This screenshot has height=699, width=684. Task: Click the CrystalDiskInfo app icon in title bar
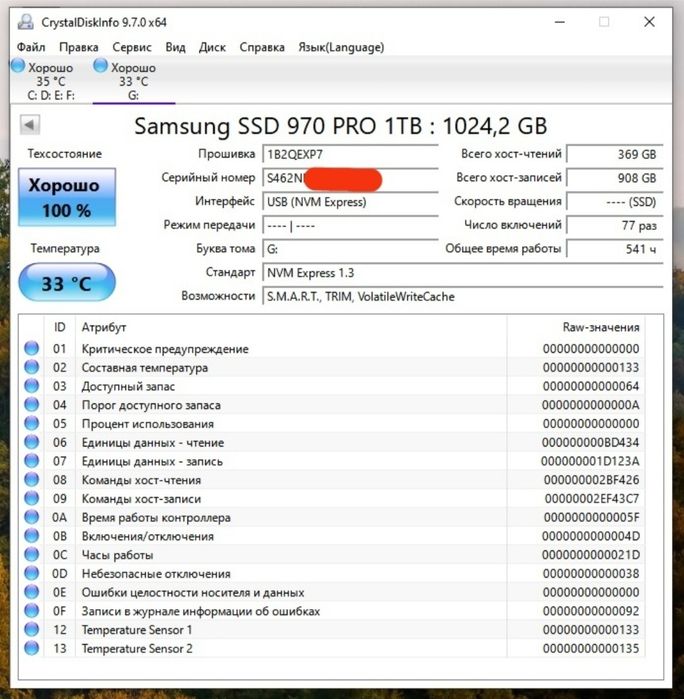[x=25, y=22]
